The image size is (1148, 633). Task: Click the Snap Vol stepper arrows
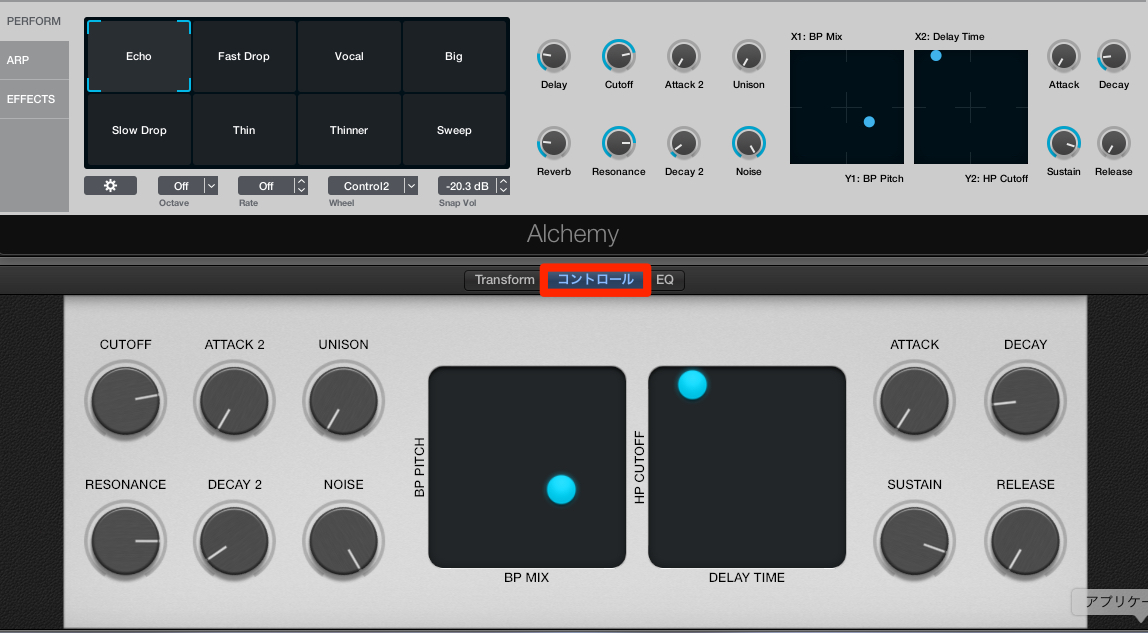pos(503,186)
